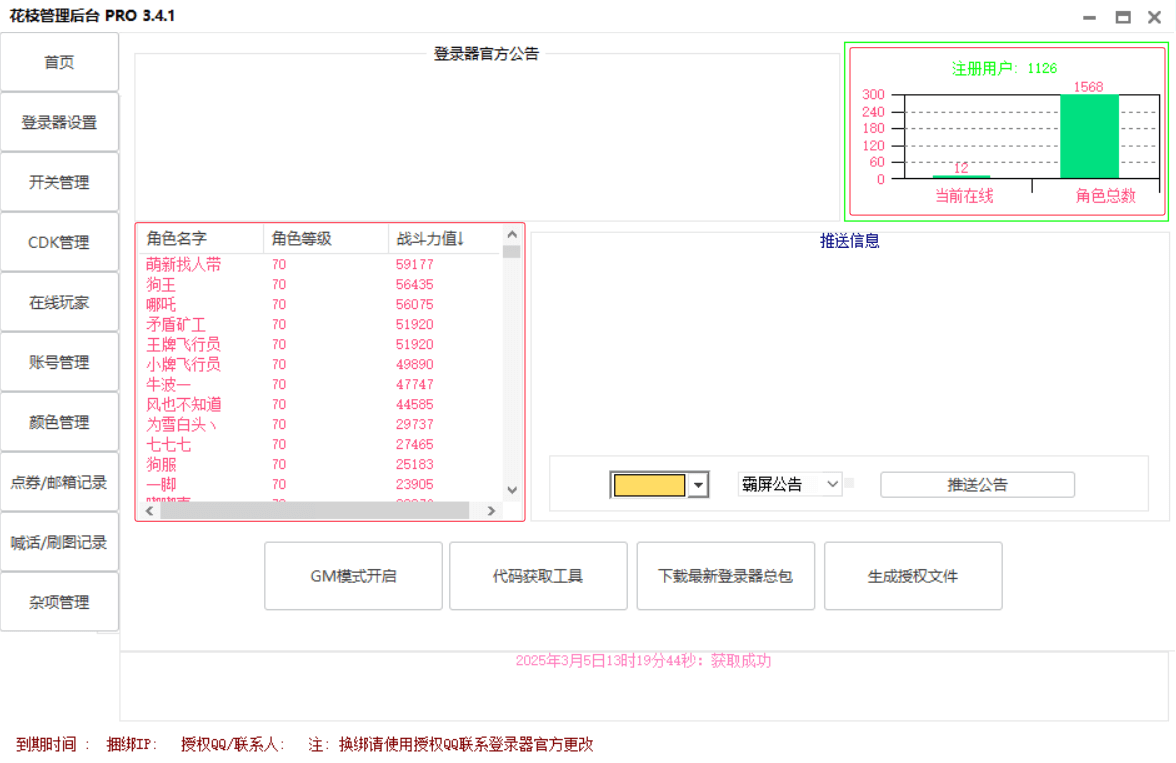
Task: Open the 账号管理 sidebar tab
Action: click(x=60, y=362)
